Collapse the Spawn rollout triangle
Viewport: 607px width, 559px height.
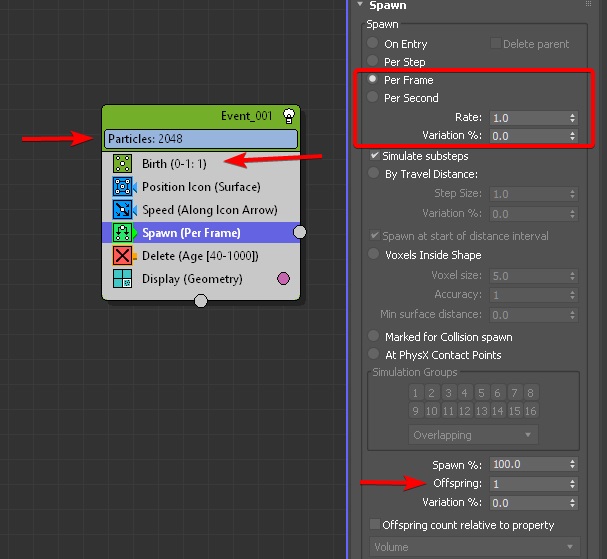(x=360, y=4)
